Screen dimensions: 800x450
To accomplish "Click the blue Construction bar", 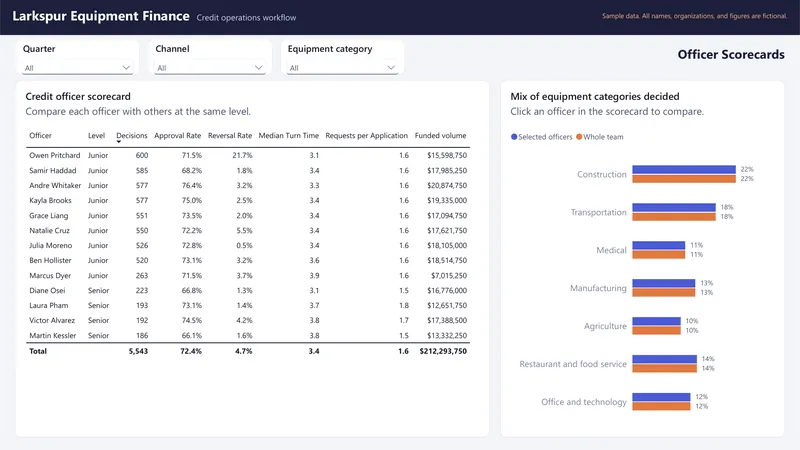I will pyautogui.click(x=684, y=169).
